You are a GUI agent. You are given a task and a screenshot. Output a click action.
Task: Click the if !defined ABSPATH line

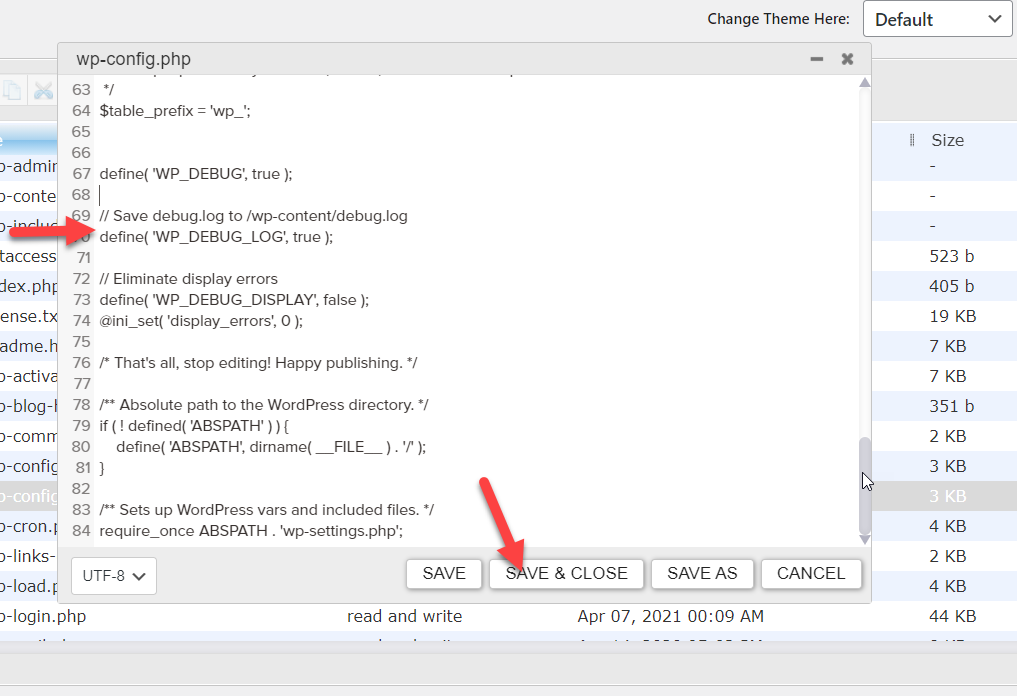coord(195,426)
